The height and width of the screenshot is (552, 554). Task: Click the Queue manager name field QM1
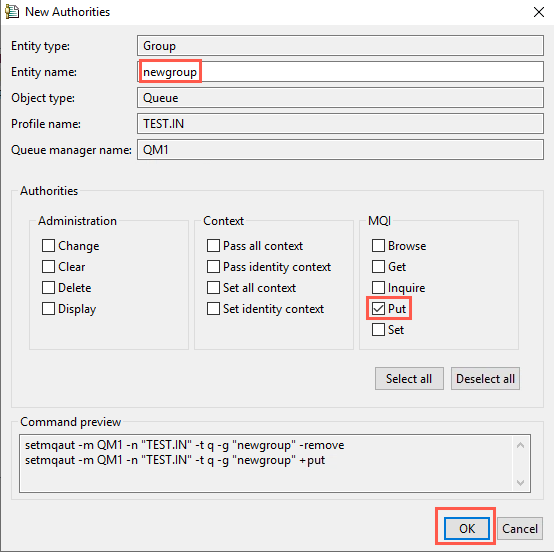click(340, 150)
